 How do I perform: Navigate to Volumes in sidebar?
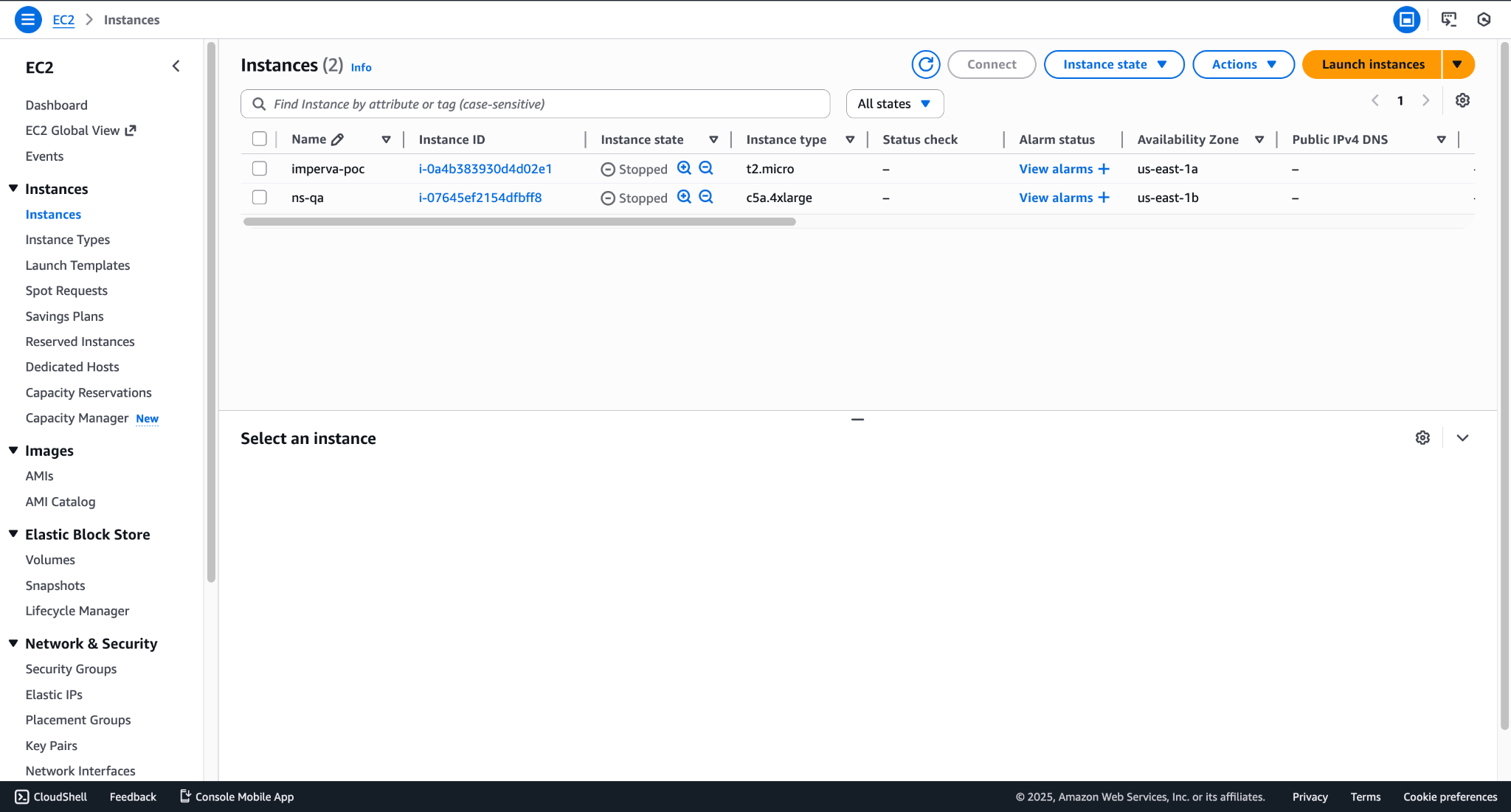pyautogui.click(x=50, y=560)
